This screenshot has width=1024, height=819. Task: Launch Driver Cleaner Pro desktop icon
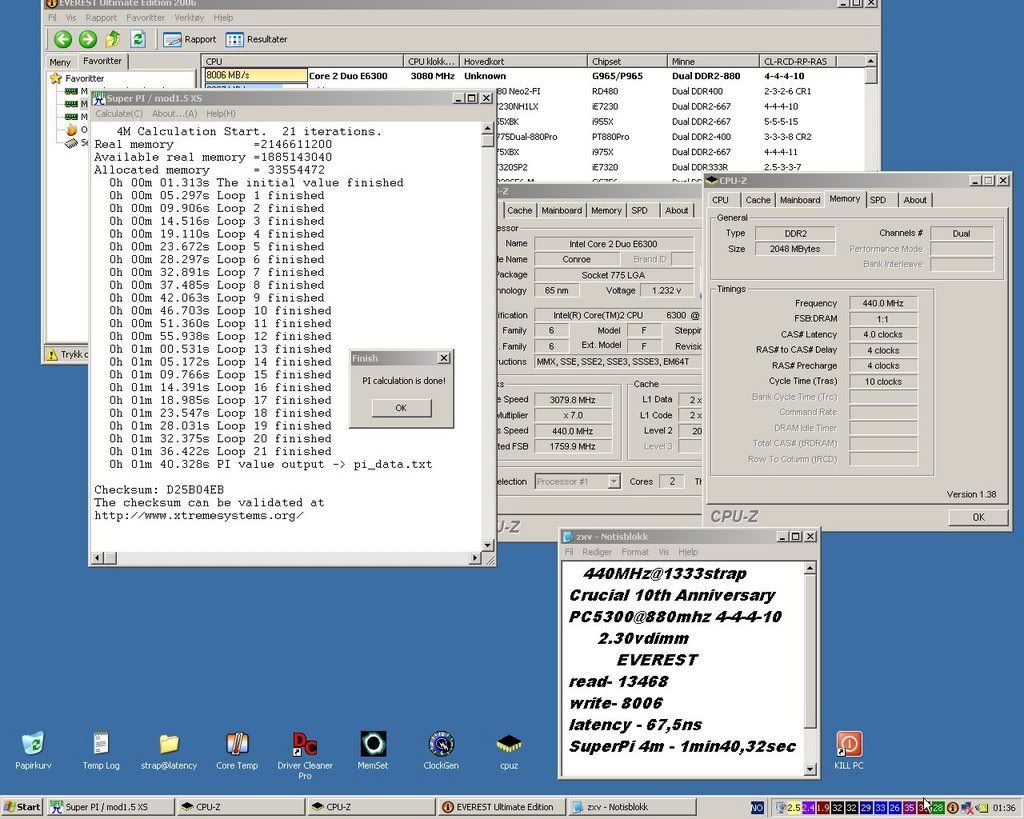305,755
